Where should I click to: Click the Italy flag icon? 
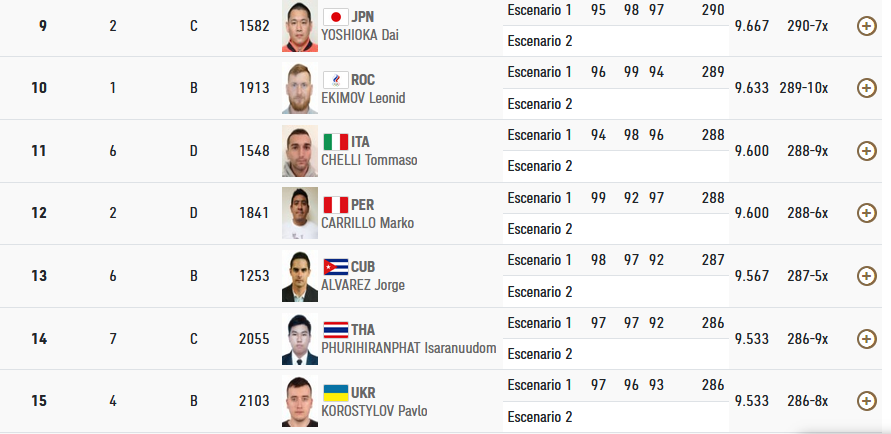[x=335, y=142]
